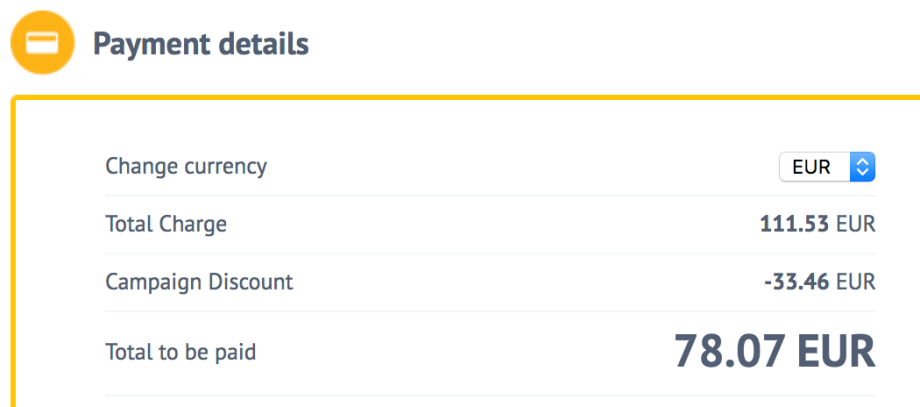This screenshot has width=920, height=407.
Task: Open the EUR currency selector
Action: (x=827, y=167)
